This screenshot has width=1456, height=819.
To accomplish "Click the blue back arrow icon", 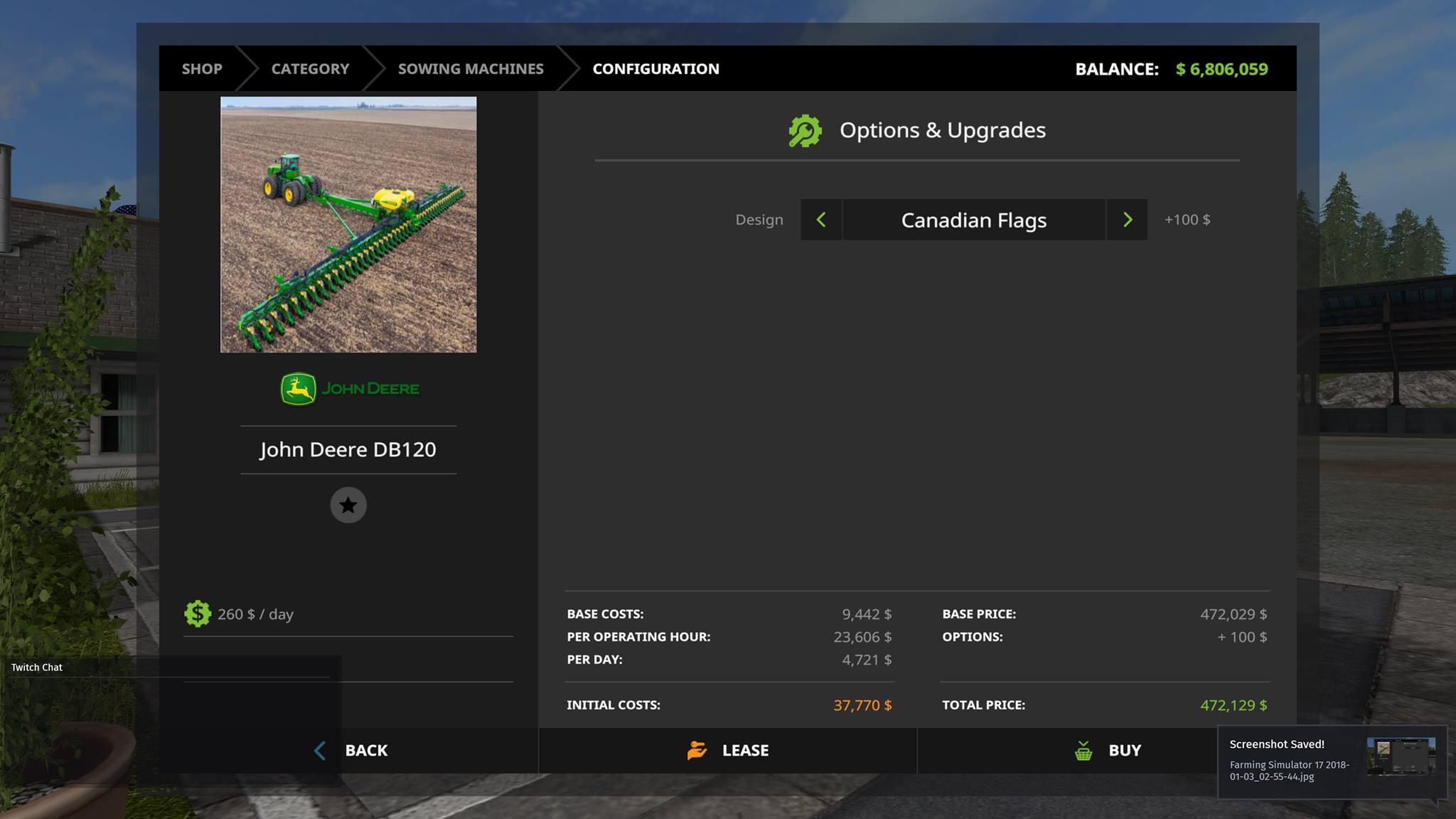I will click(320, 750).
